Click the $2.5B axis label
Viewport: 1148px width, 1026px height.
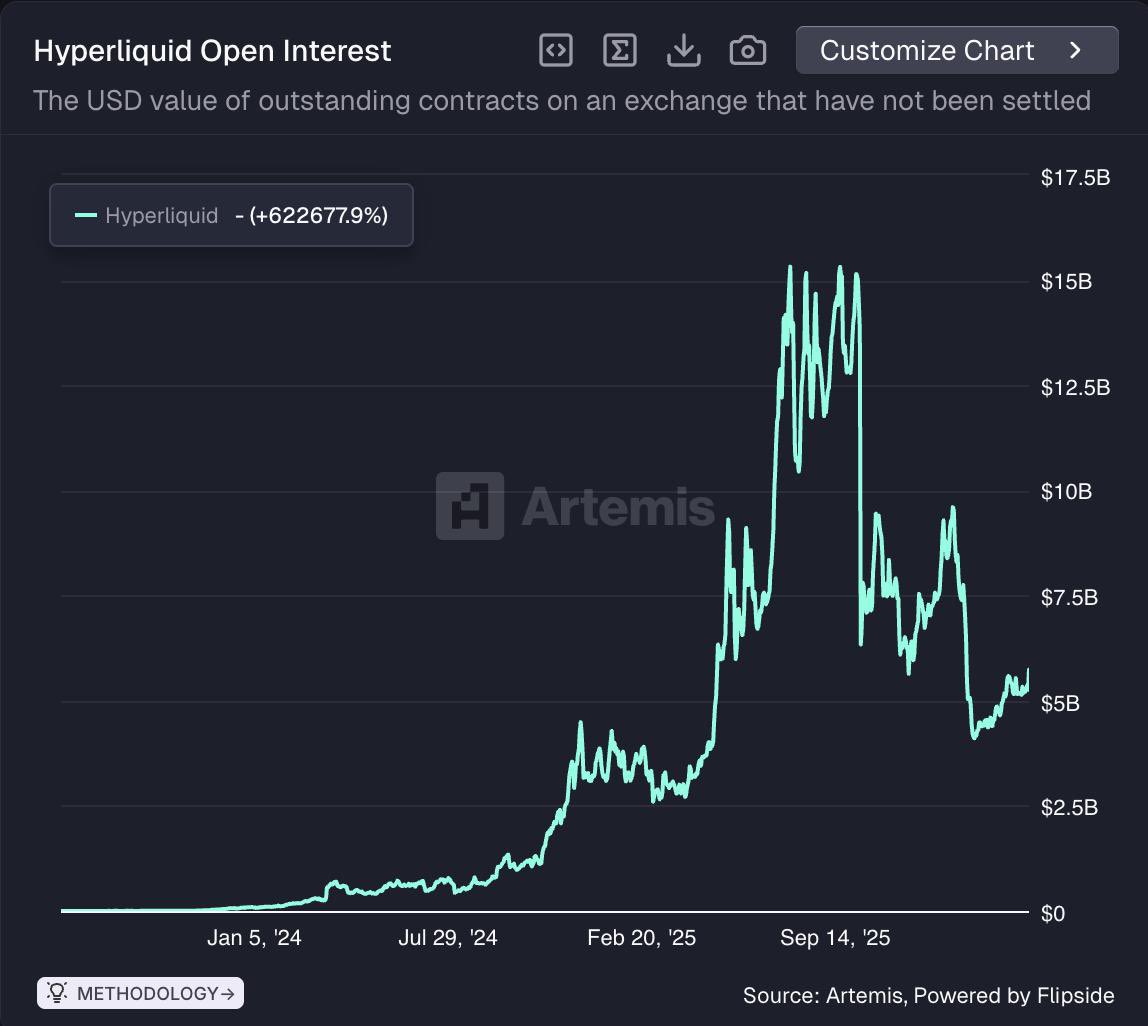(1069, 808)
